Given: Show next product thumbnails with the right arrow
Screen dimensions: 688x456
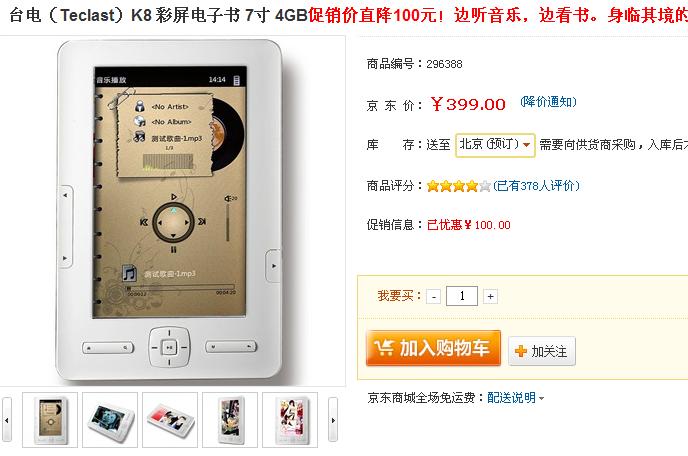Looking at the screenshot, I should [x=333, y=420].
